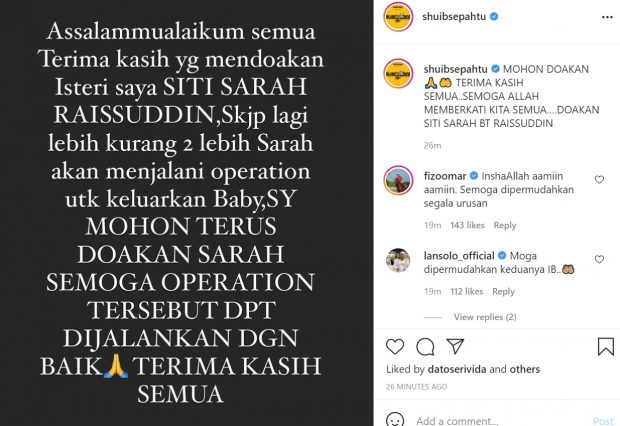Screen dimensions: 620x426
Task: Open lansolo_official's profile avatar
Action: point(398,260)
